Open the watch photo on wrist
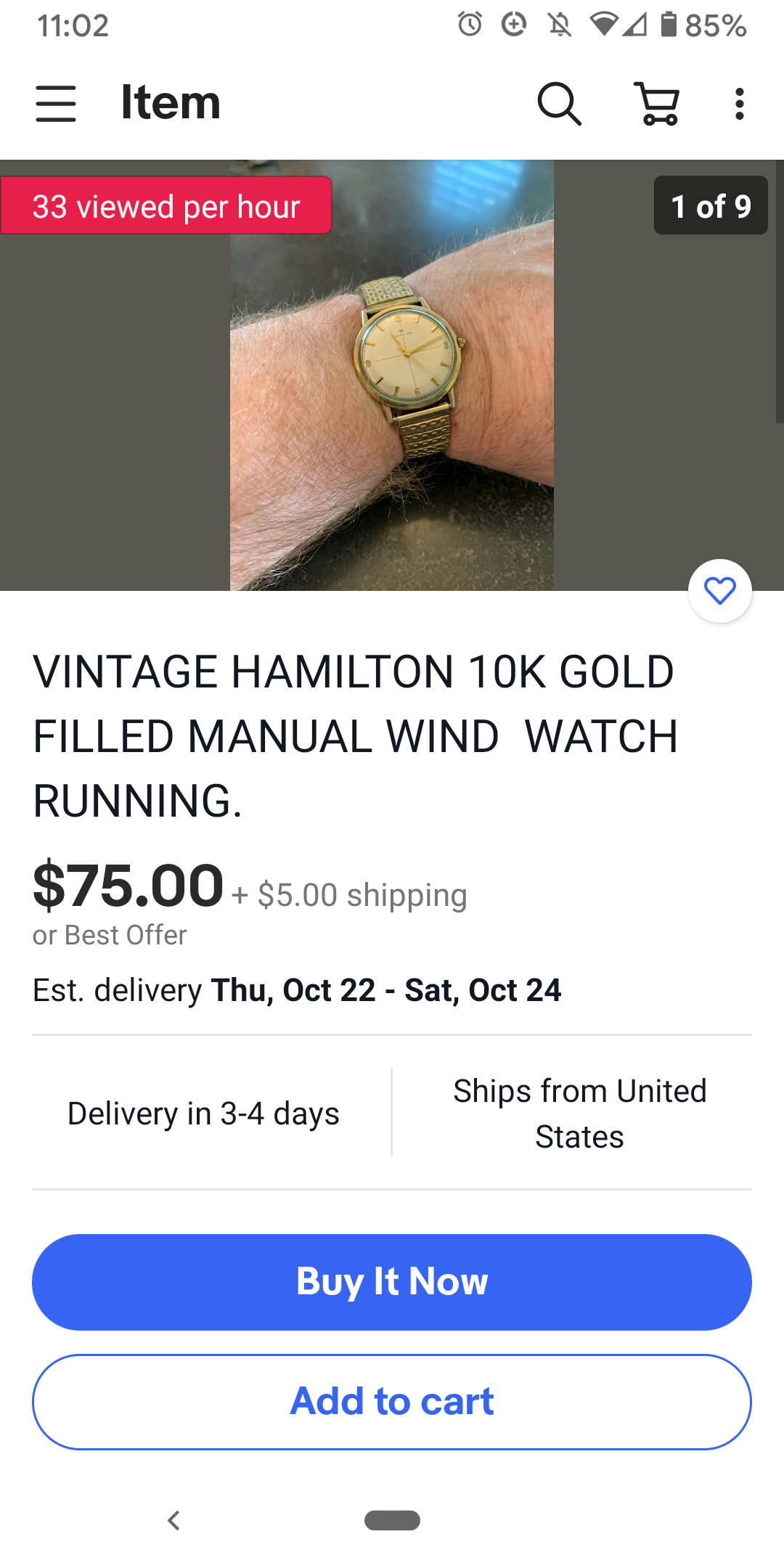The width and height of the screenshot is (784, 1568). tap(392, 375)
